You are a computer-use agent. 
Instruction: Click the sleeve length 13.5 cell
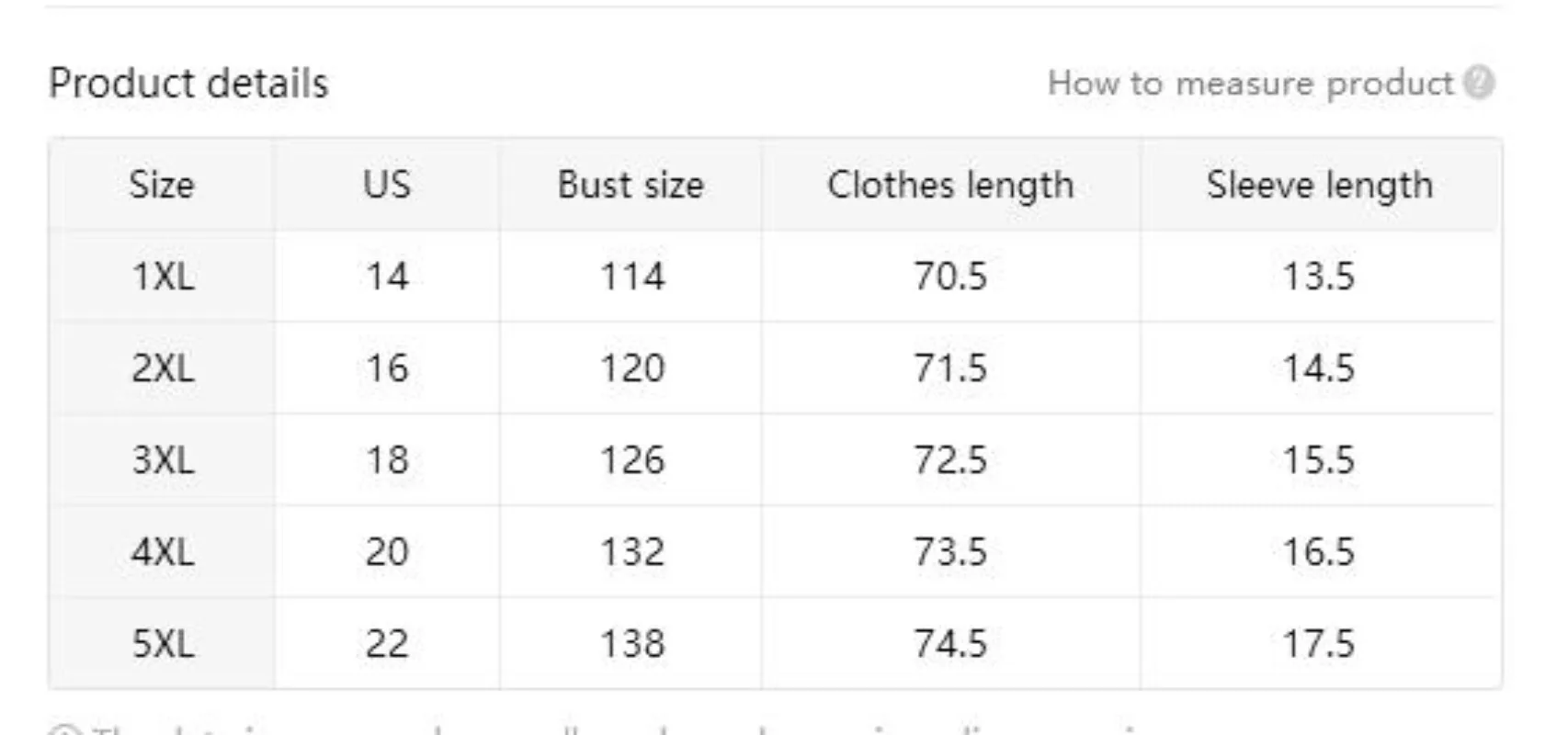point(1319,276)
